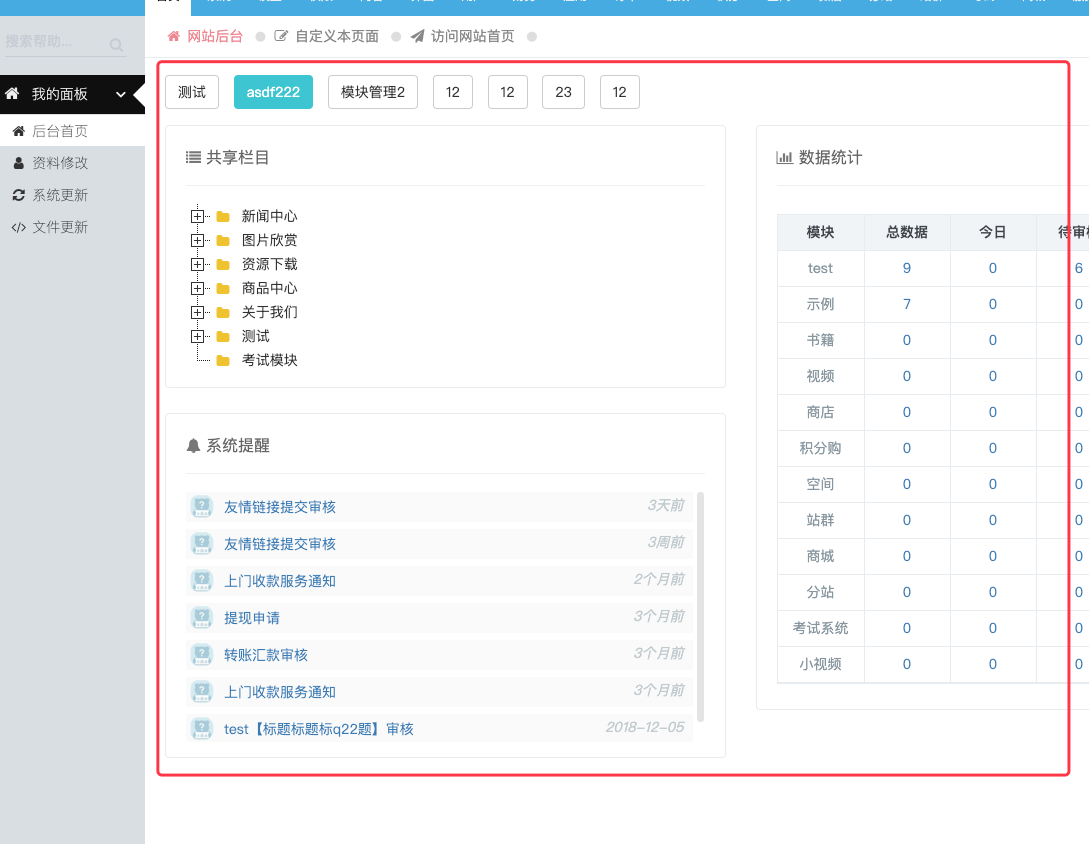Open the test【标题标题标q22题】审核 reminder
The width and height of the screenshot is (1089, 844).
318,729
